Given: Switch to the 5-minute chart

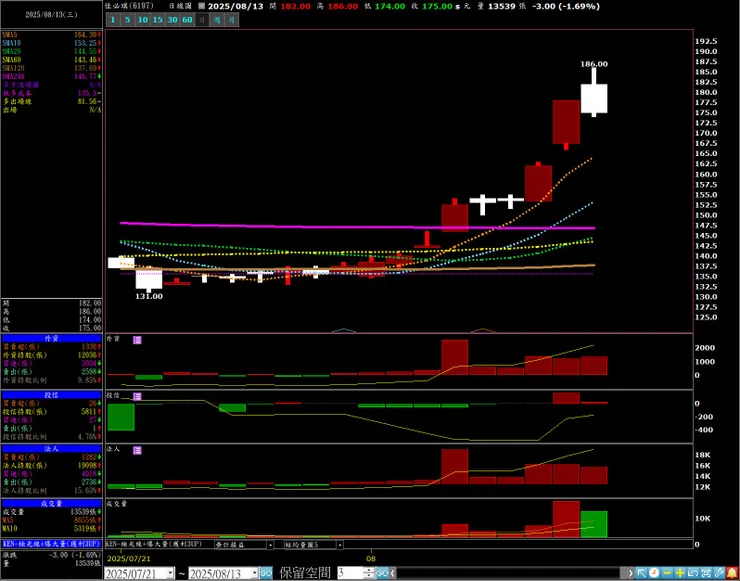Looking at the screenshot, I should click(x=127, y=20).
